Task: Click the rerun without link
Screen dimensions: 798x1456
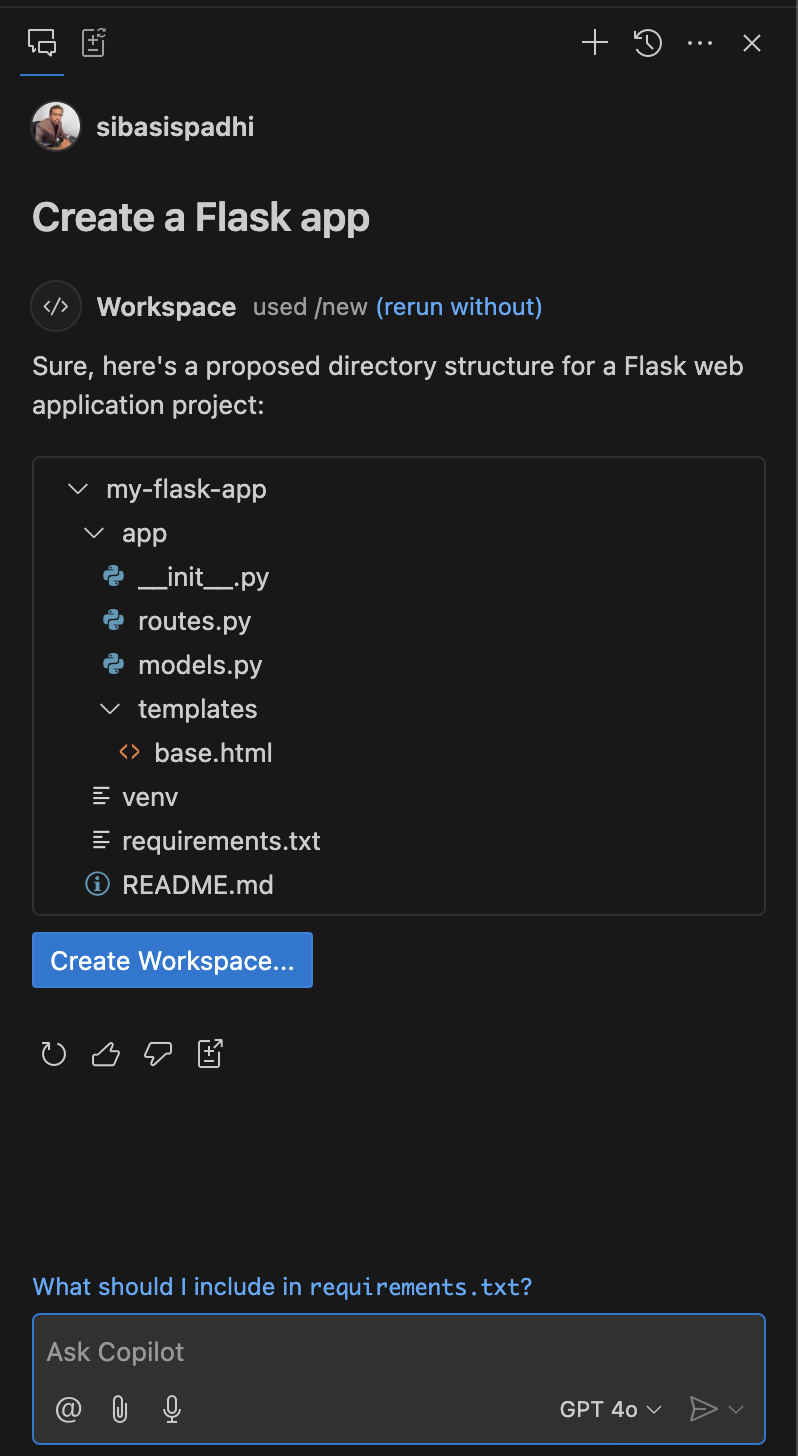Action: [x=459, y=306]
